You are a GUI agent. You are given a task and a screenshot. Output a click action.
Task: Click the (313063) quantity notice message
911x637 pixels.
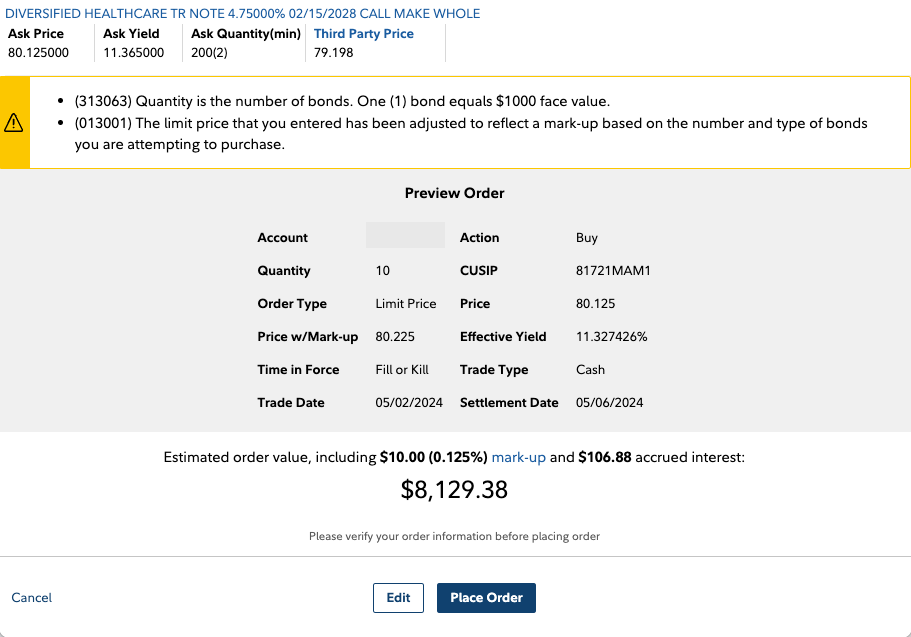click(x=342, y=101)
